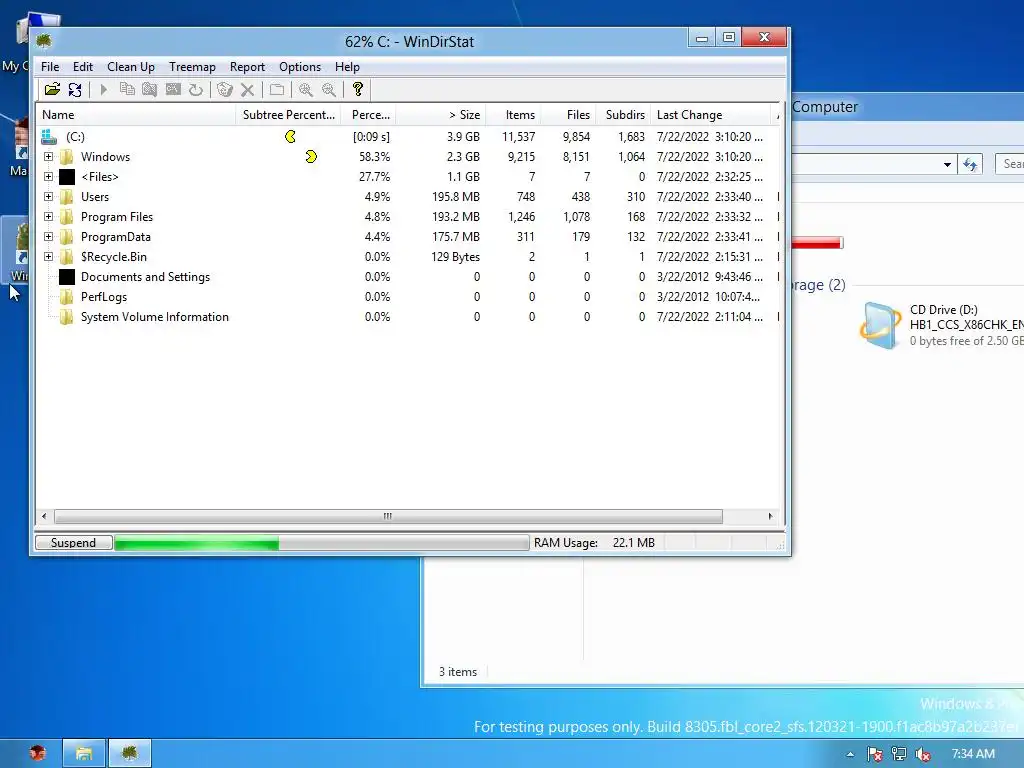The height and width of the screenshot is (768, 1024).
Task: Open the address bar dropdown in Computer window
Action: (947, 165)
